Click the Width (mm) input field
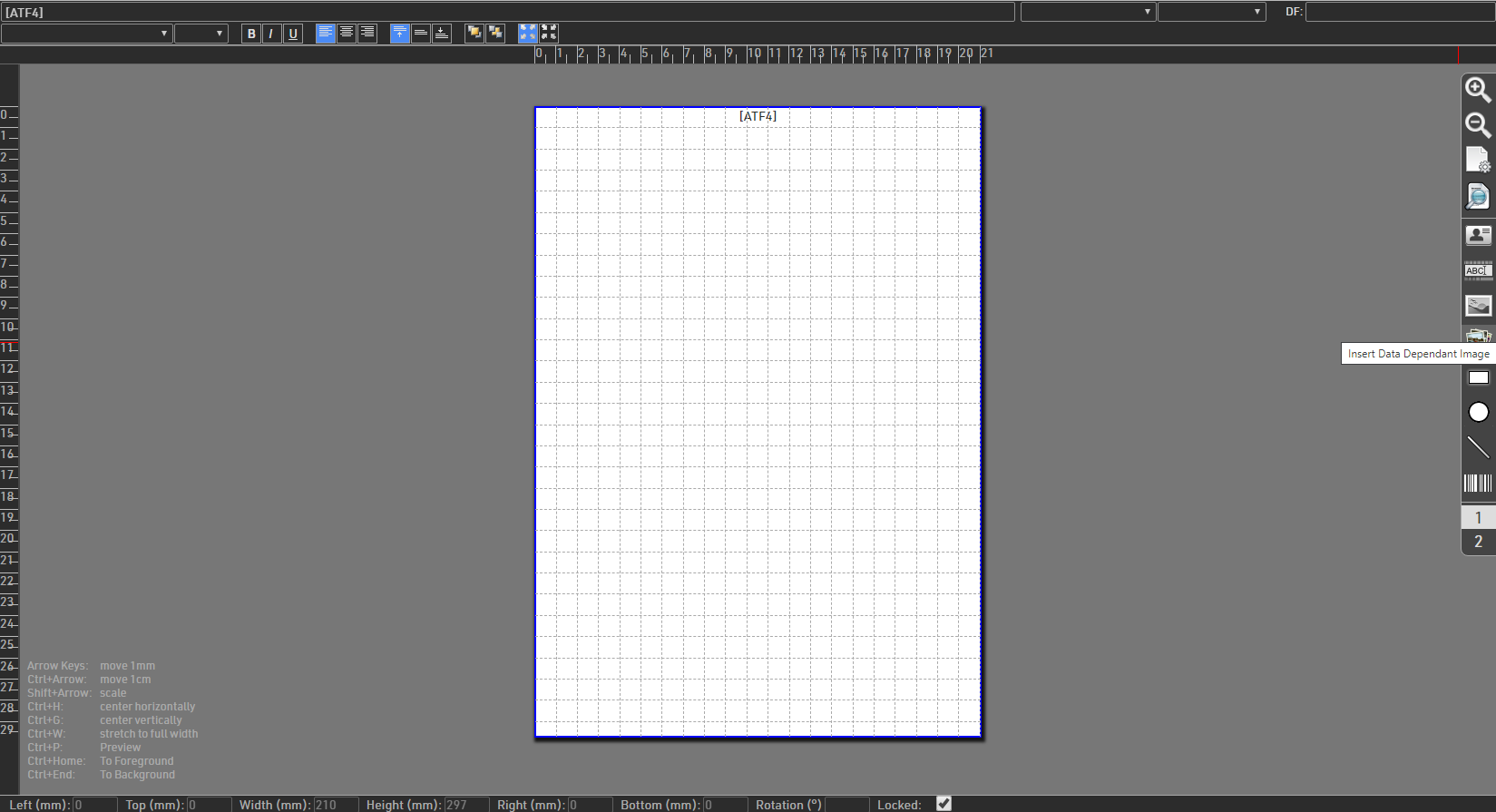This screenshot has height=812, width=1496. (336, 805)
